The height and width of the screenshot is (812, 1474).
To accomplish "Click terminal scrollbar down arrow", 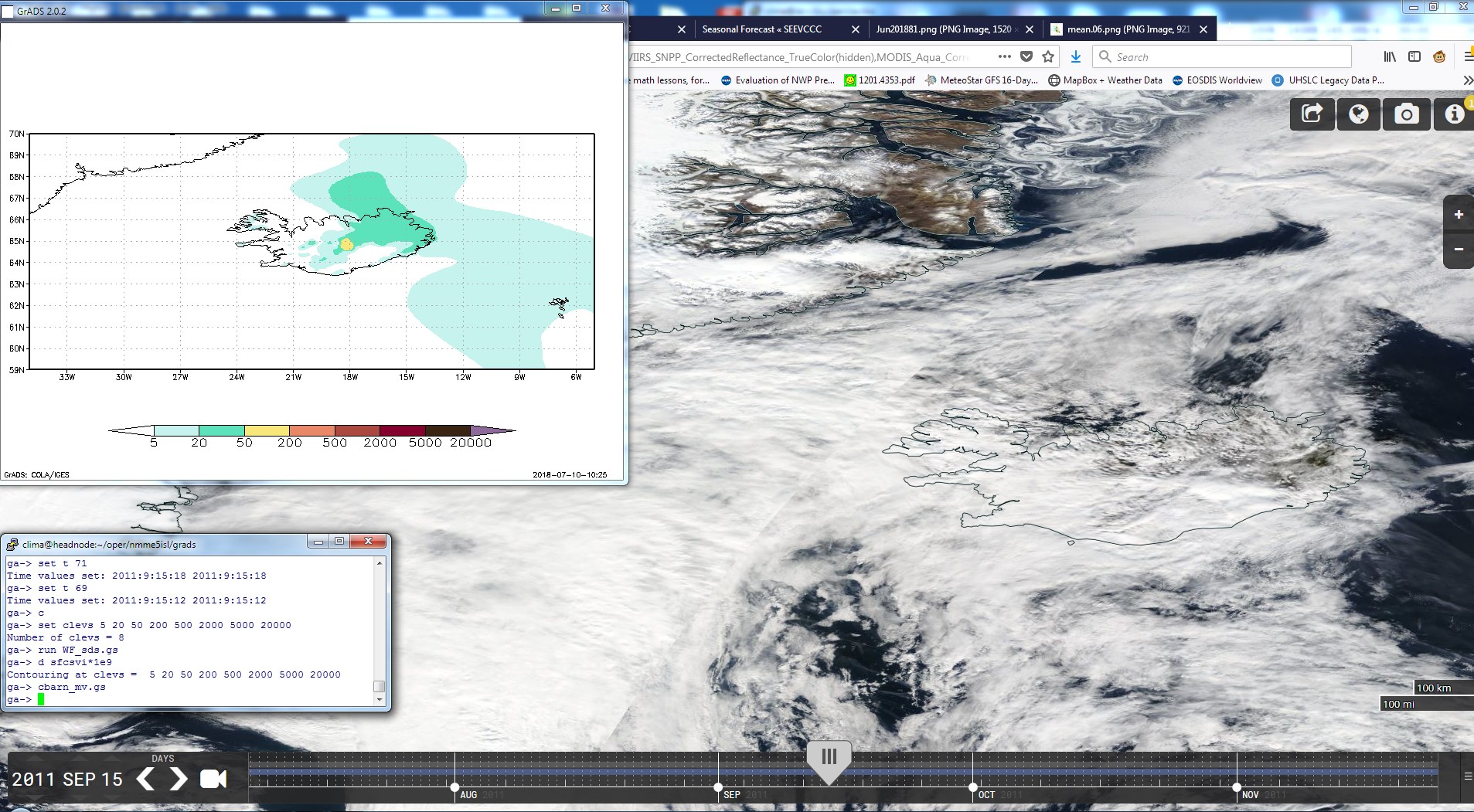I will click(x=380, y=700).
